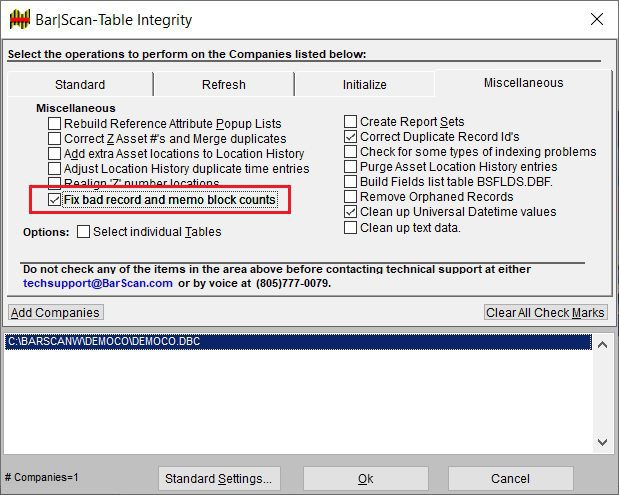The height and width of the screenshot is (495, 619).
Task: Click the company list scroll down arrow
Action: point(602,442)
